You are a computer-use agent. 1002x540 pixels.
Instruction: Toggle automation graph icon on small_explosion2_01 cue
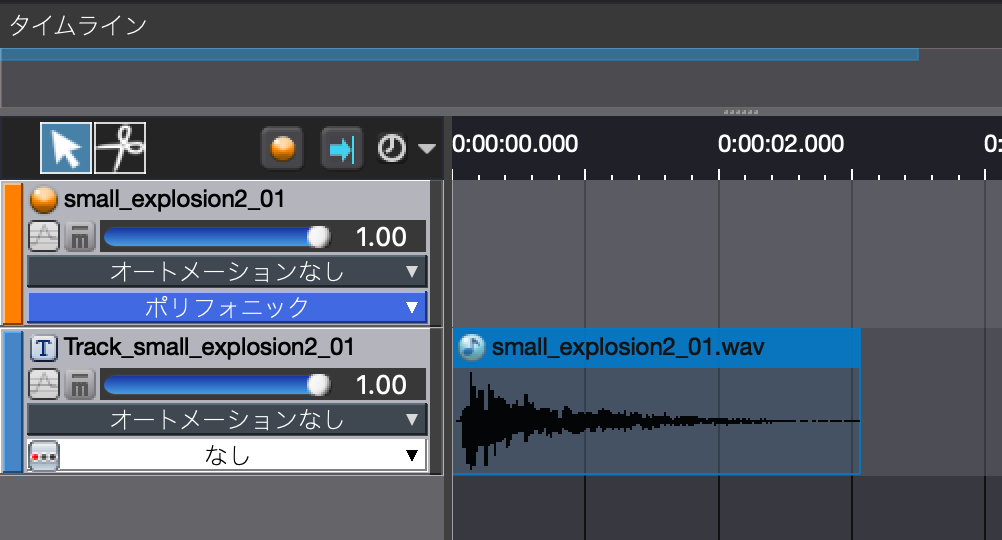click(44, 236)
